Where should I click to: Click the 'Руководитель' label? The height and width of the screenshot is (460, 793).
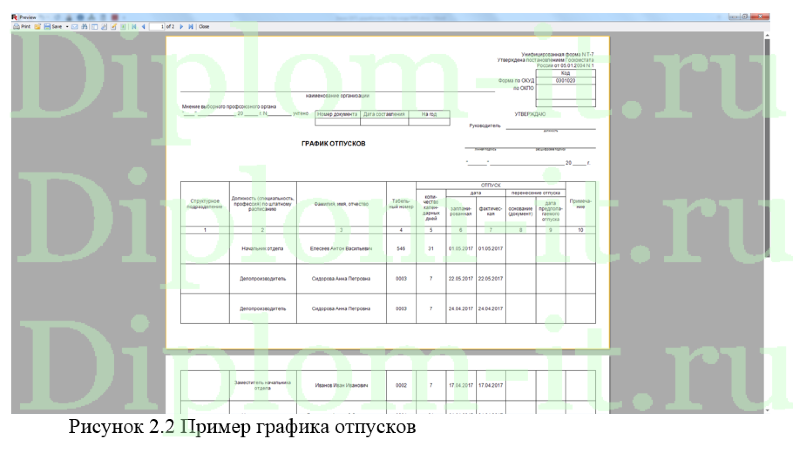coord(485,126)
